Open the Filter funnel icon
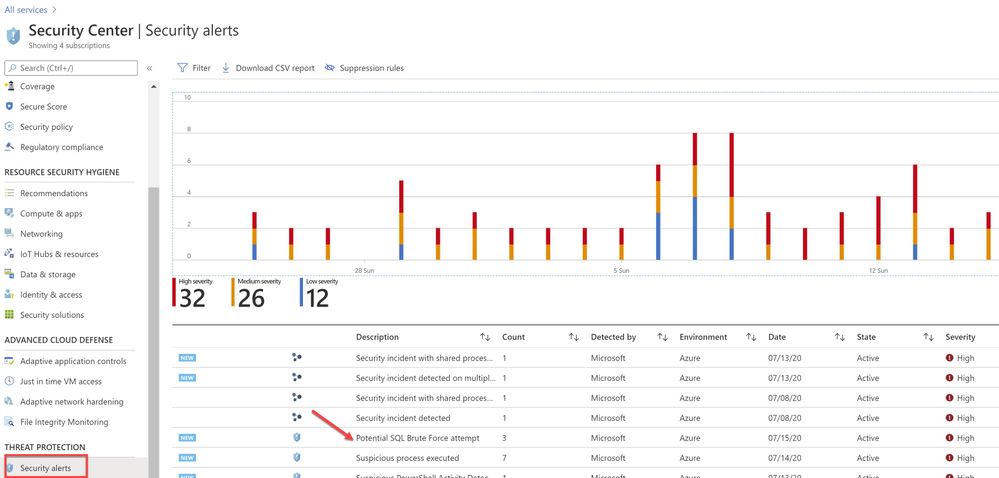The height and width of the screenshot is (478, 999). pos(182,68)
